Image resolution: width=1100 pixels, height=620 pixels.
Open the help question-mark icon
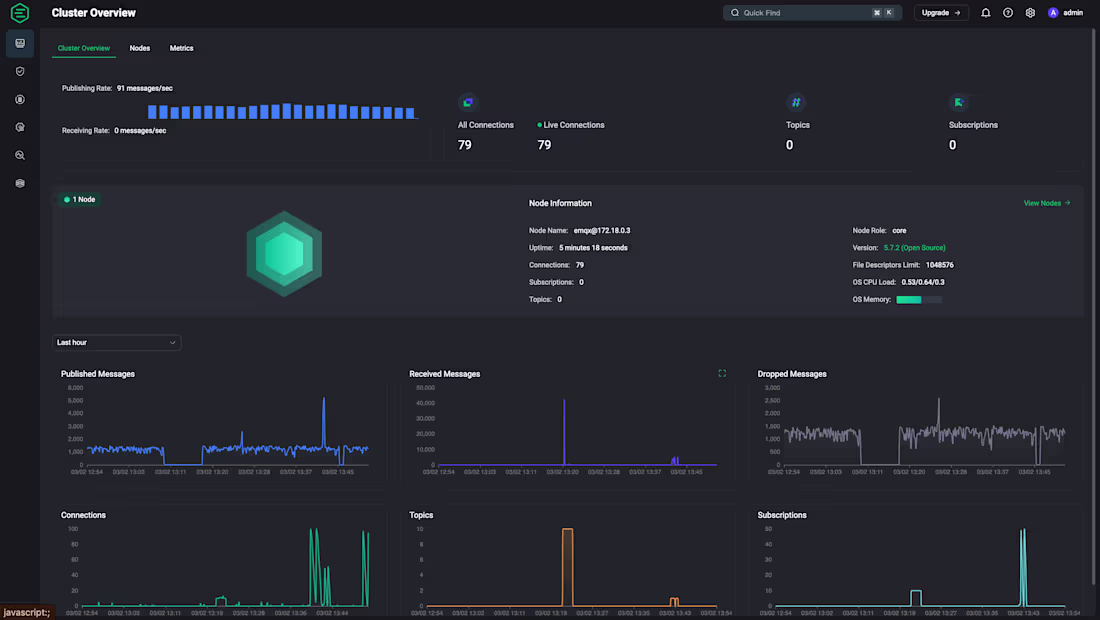(x=1008, y=12)
